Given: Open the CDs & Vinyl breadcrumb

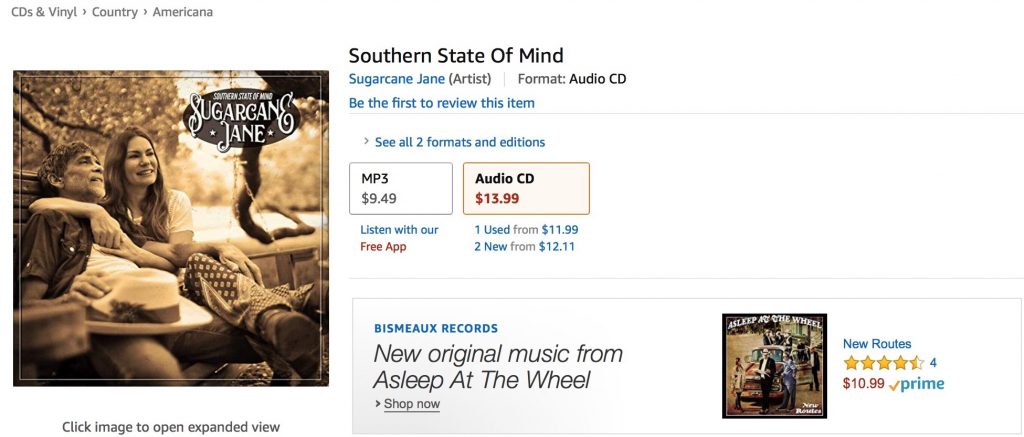Looking at the screenshot, I should [44, 12].
